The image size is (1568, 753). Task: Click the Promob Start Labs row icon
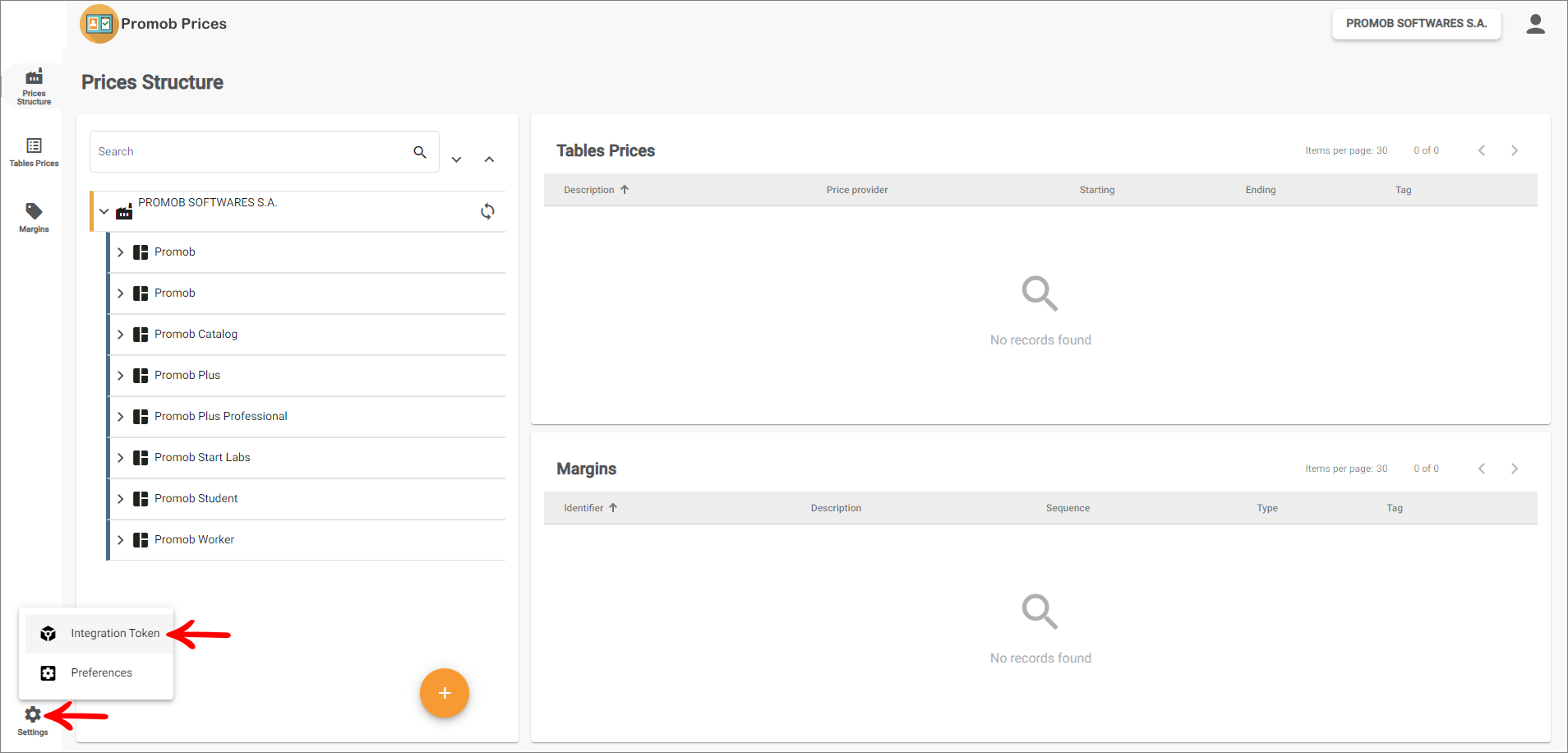141,458
